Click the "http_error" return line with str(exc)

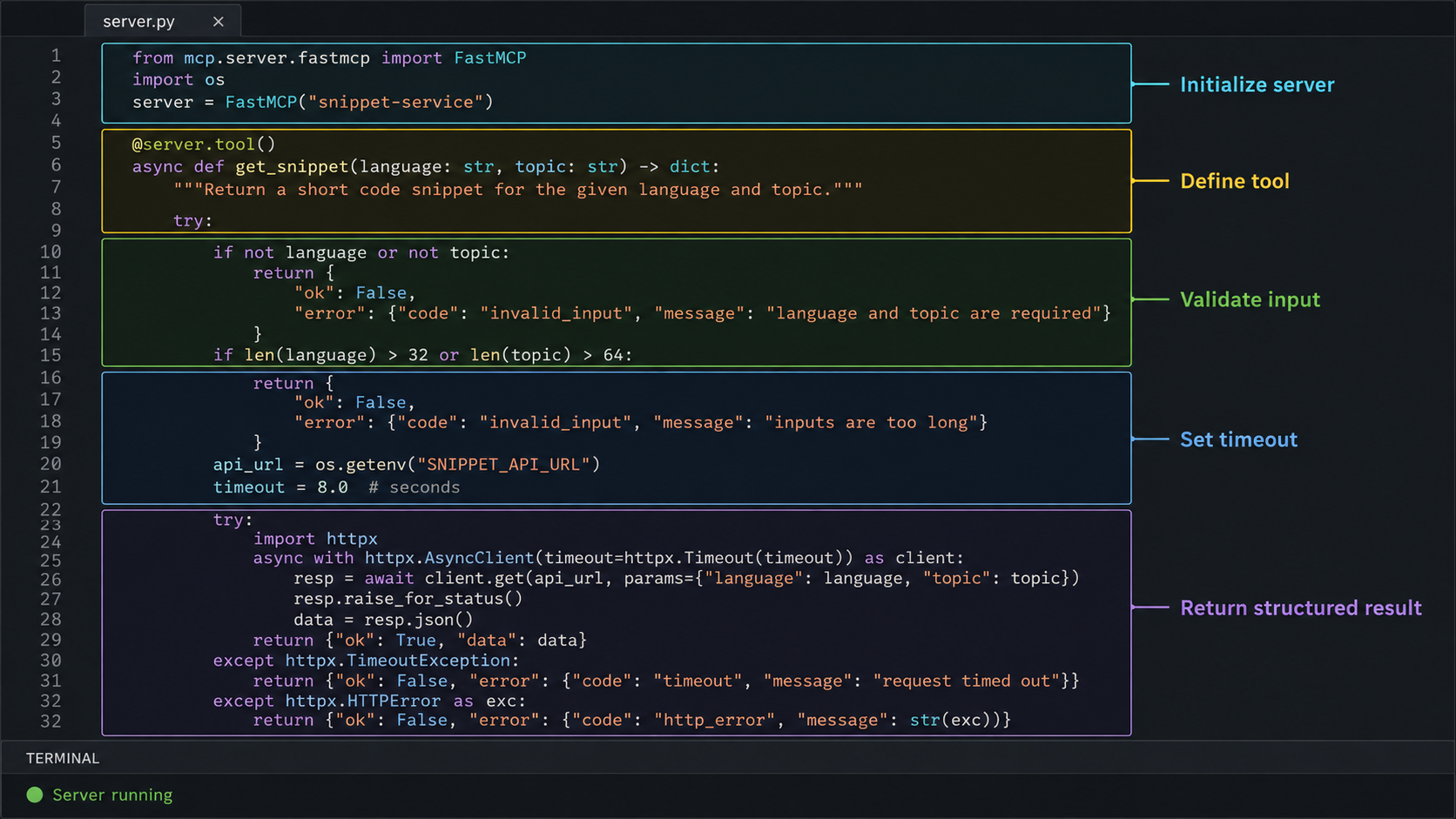(x=632, y=721)
